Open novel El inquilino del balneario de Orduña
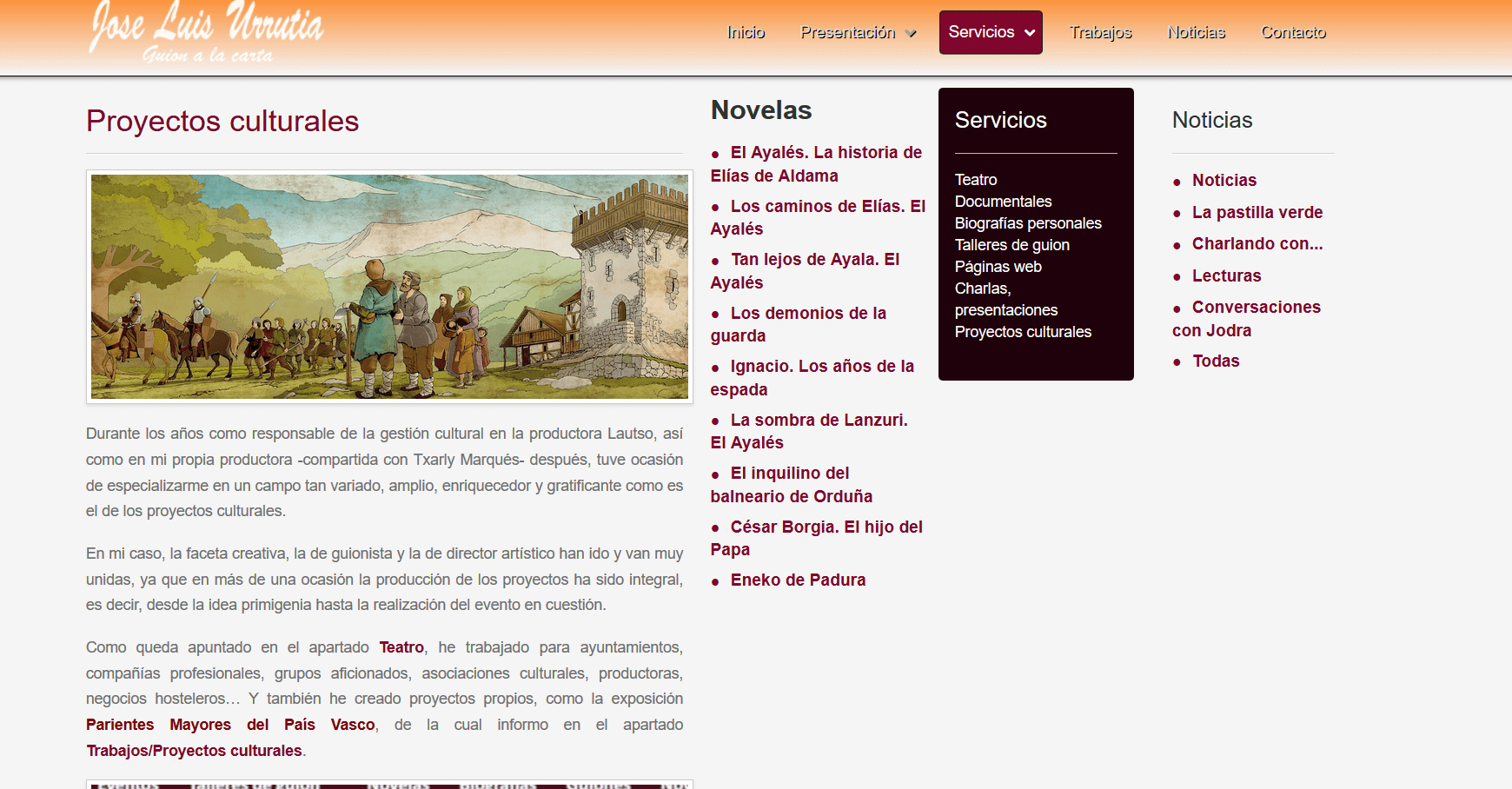 coord(791,485)
